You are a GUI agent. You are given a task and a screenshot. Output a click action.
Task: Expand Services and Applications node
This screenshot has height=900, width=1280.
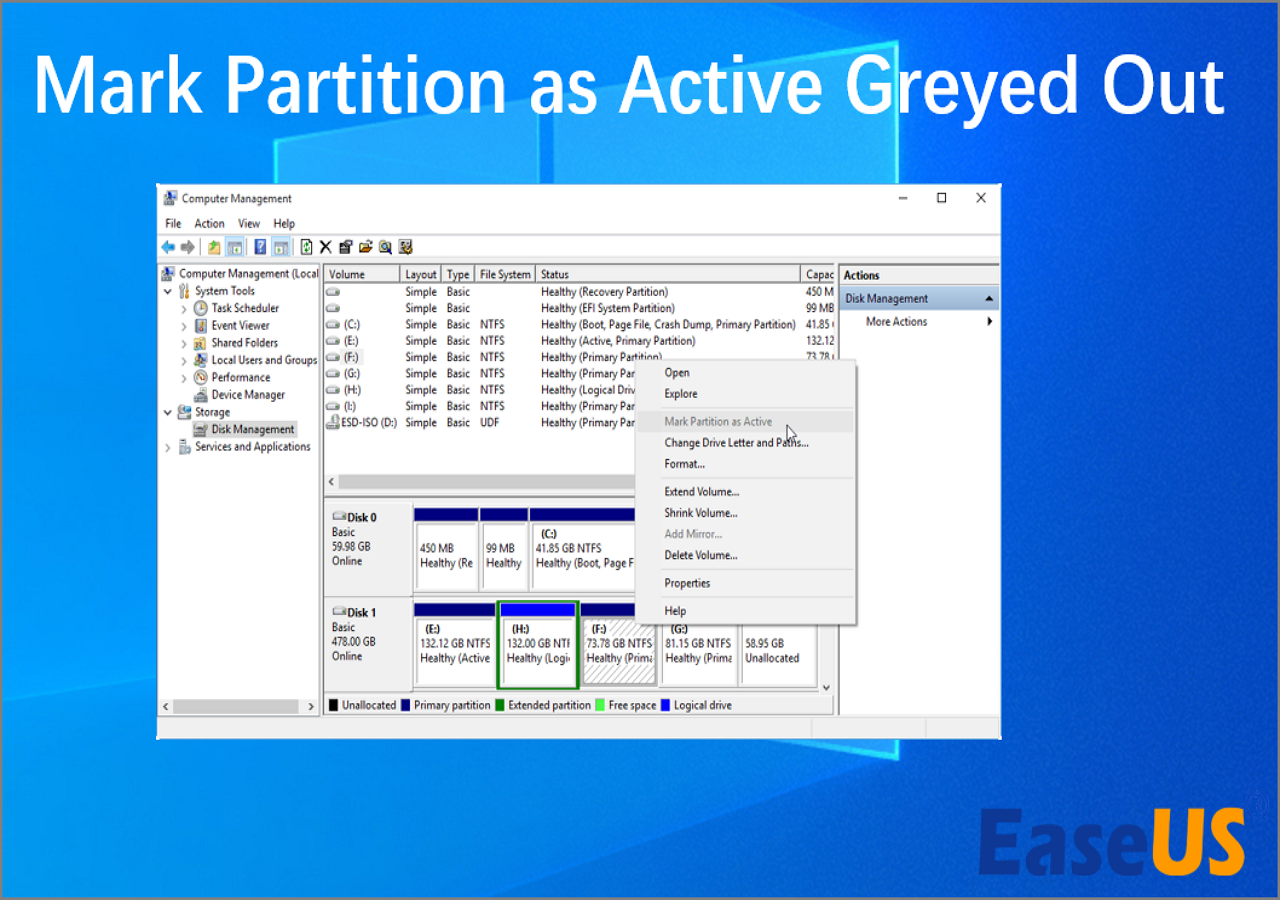tap(168, 448)
